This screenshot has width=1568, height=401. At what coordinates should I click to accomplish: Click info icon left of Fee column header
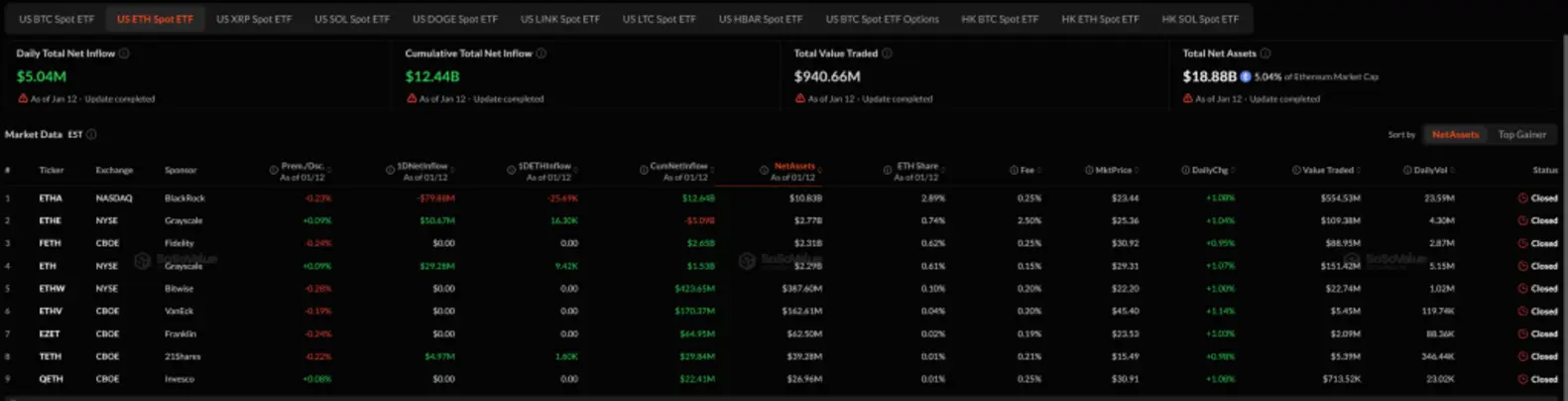pos(1014,171)
